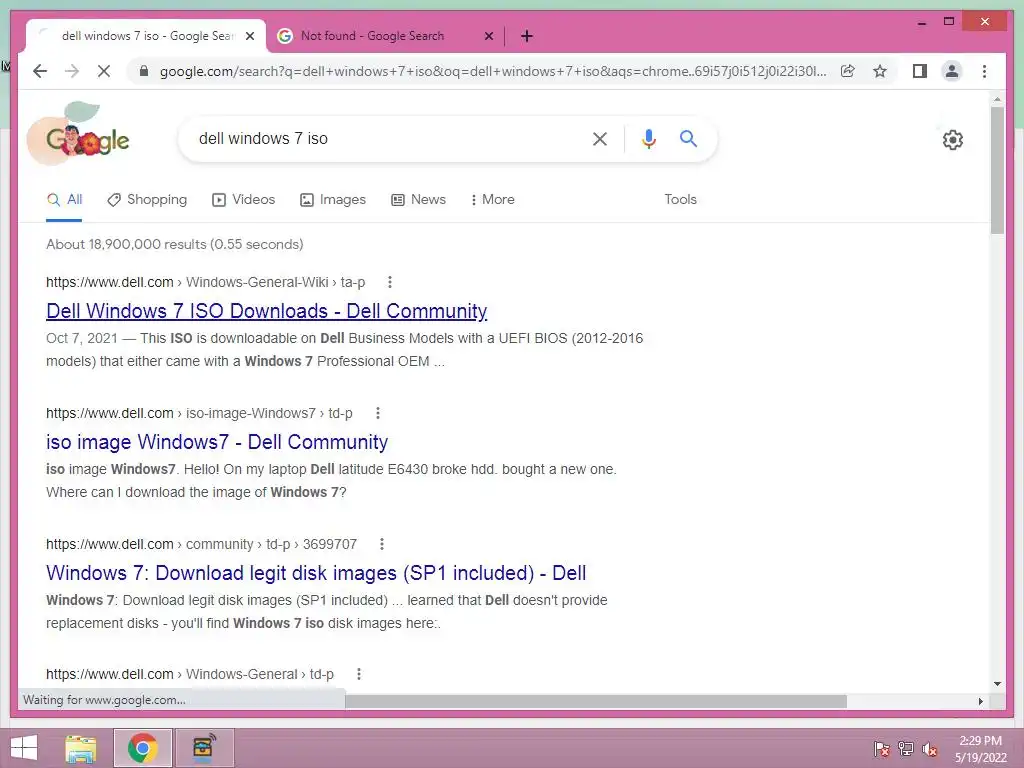The image size is (1024, 768).
Task: Open the taskbar clock showing 2:29 PM
Action: (x=980, y=749)
